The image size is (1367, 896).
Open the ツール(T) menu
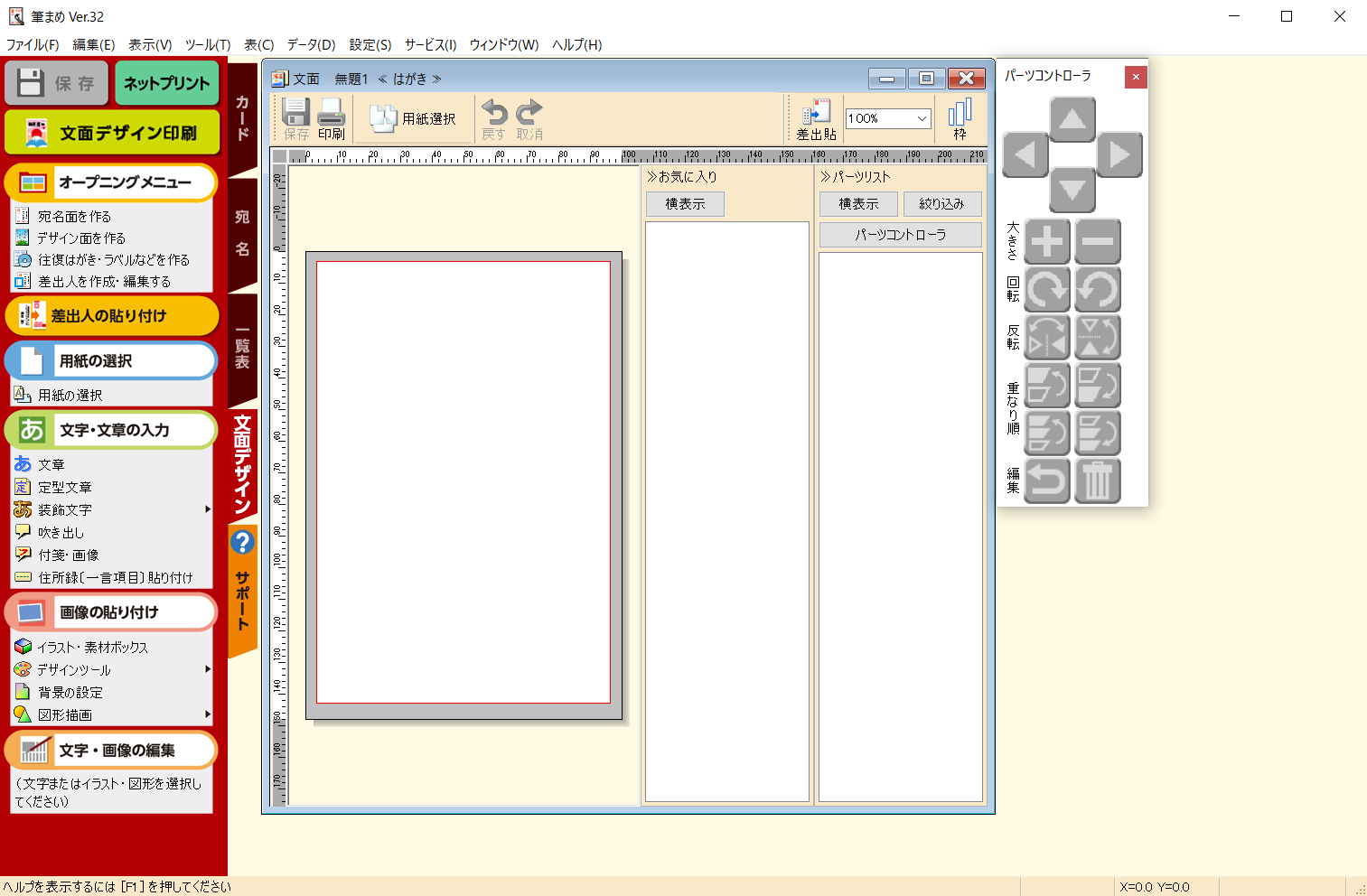pos(208,44)
